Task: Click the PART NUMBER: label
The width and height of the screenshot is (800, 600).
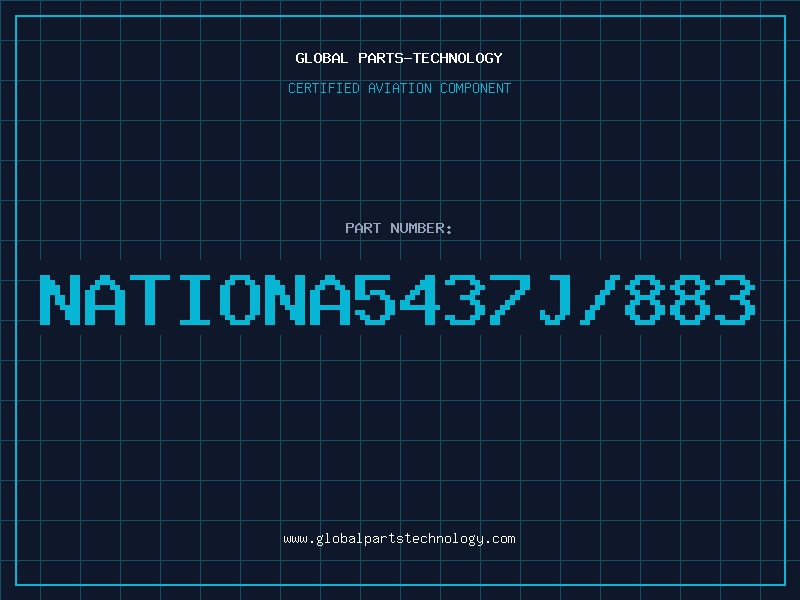Action: [x=399, y=228]
